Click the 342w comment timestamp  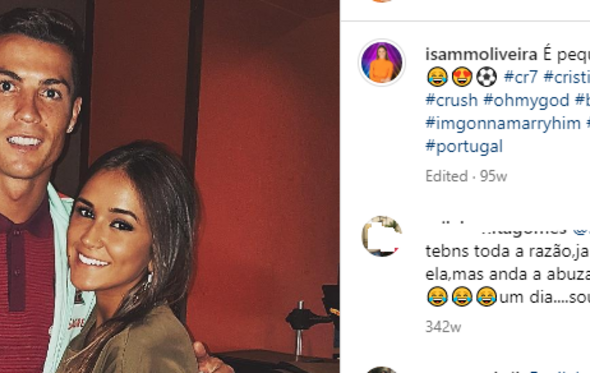pyautogui.click(x=443, y=327)
